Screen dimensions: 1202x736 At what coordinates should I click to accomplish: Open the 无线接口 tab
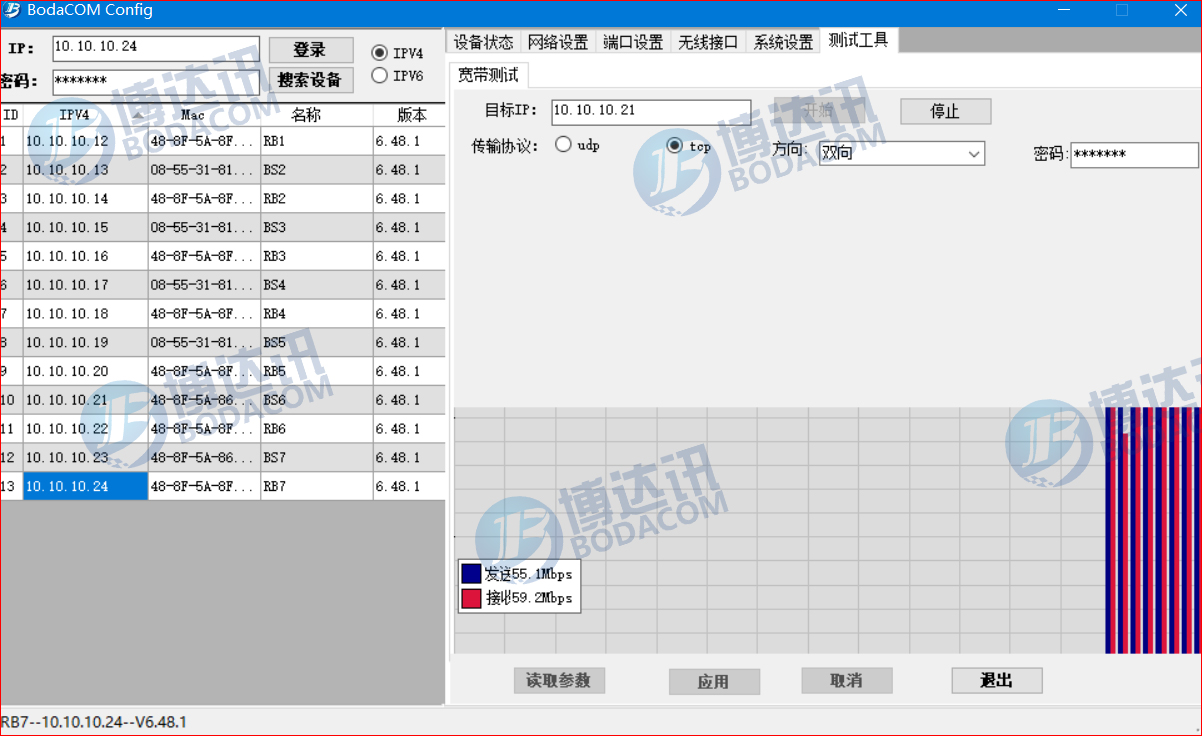tap(708, 42)
